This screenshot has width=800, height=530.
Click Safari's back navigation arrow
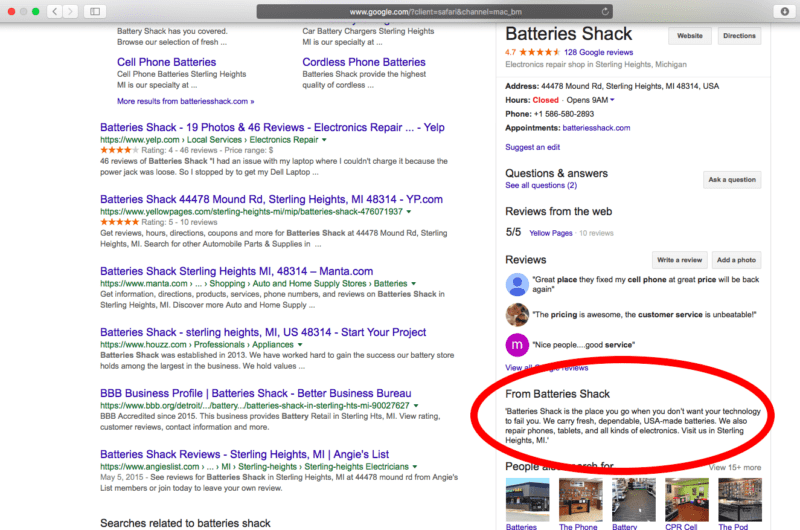pos(53,11)
